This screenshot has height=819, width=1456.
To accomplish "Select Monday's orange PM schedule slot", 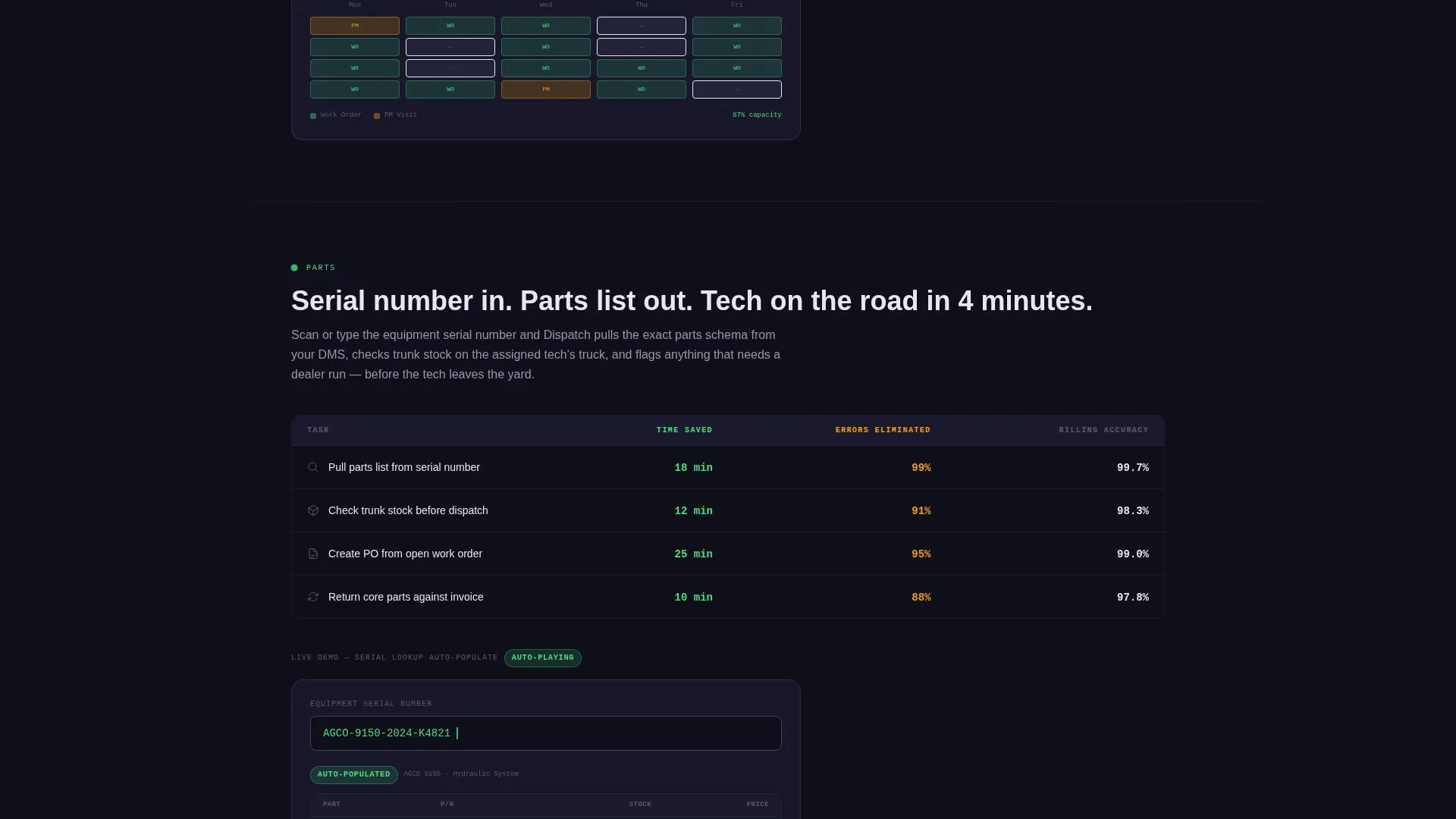I will [355, 26].
